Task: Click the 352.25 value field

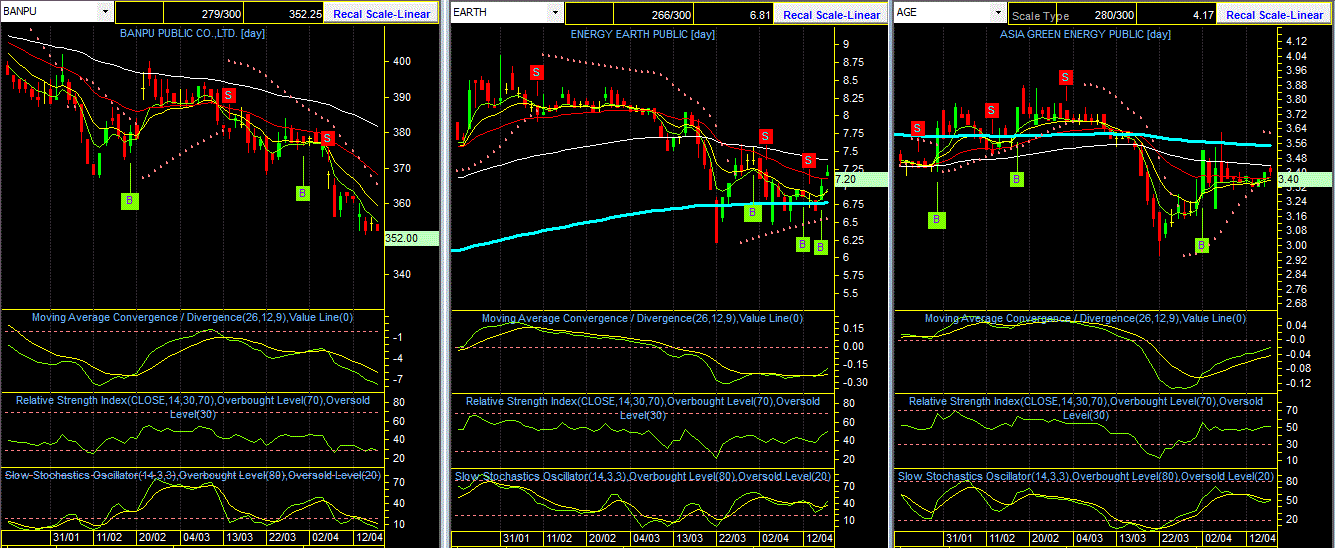Action: pyautogui.click(x=283, y=14)
